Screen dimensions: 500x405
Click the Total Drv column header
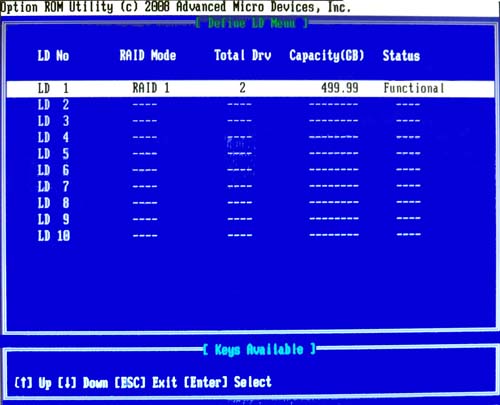coord(243,55)
